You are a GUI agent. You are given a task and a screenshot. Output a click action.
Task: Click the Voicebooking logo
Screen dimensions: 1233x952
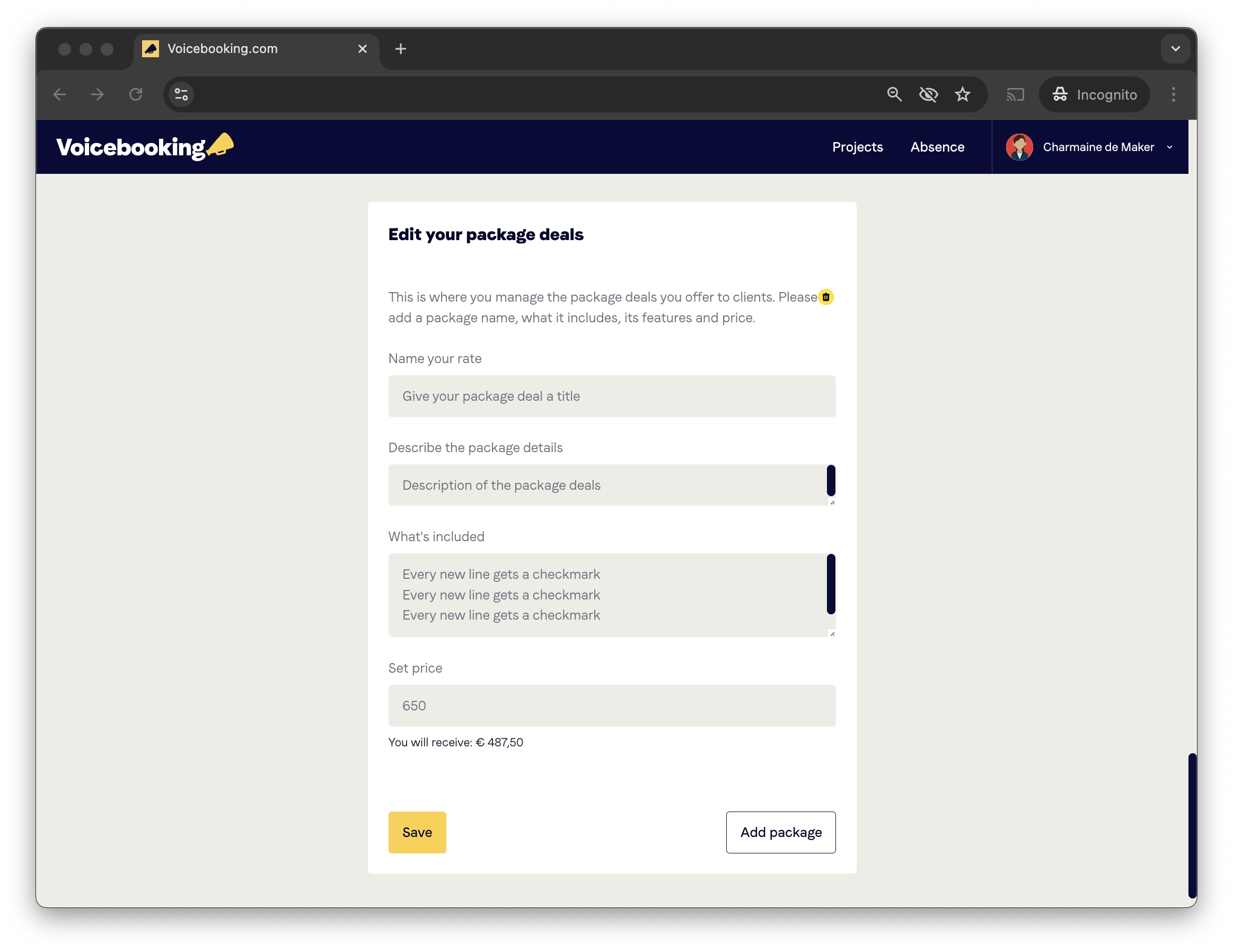(x=145, y=147)
